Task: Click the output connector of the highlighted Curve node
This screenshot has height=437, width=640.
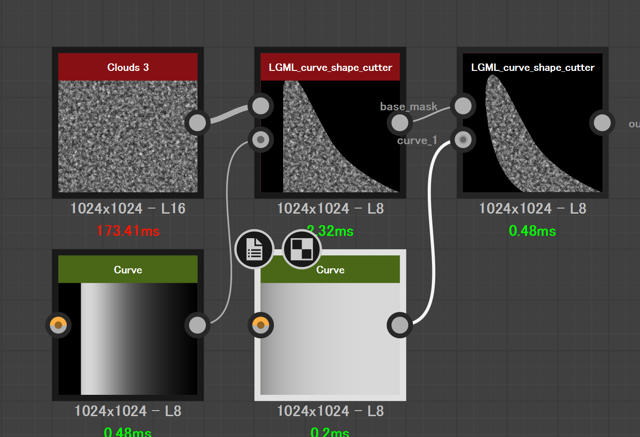Action: 400,324
